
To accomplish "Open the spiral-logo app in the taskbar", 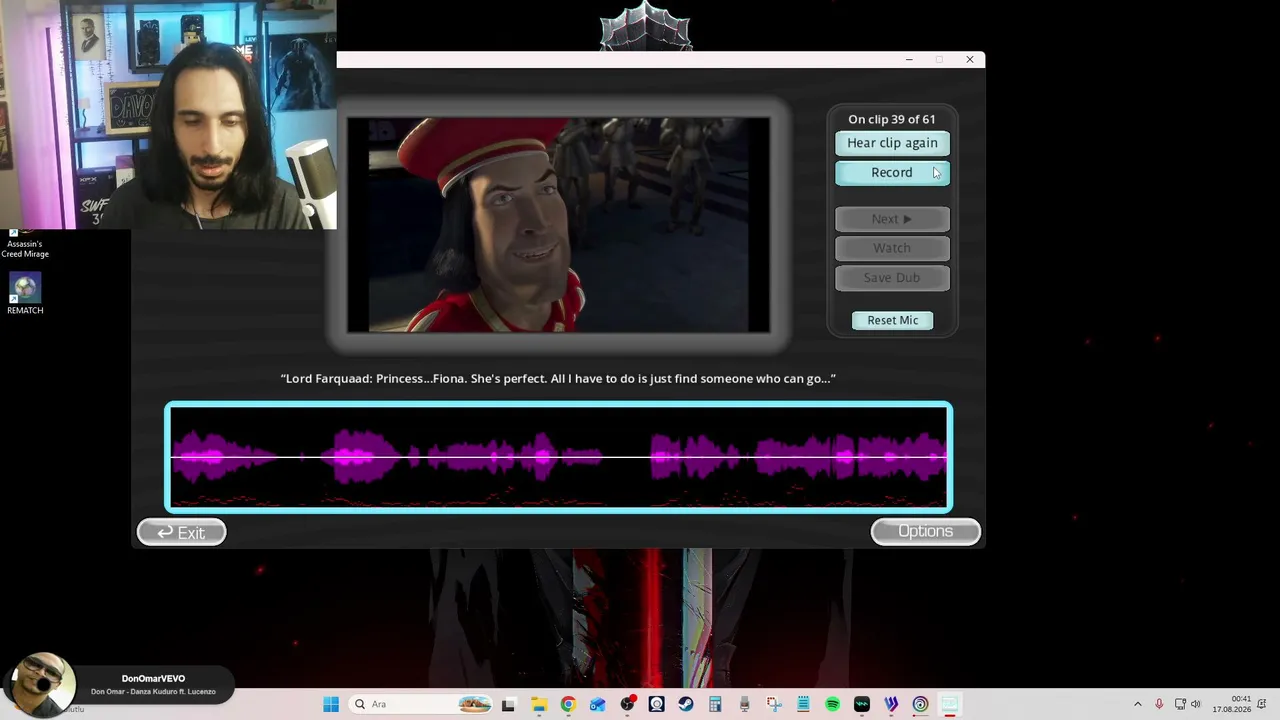I will pyautogui.click(x=920, y=704).
